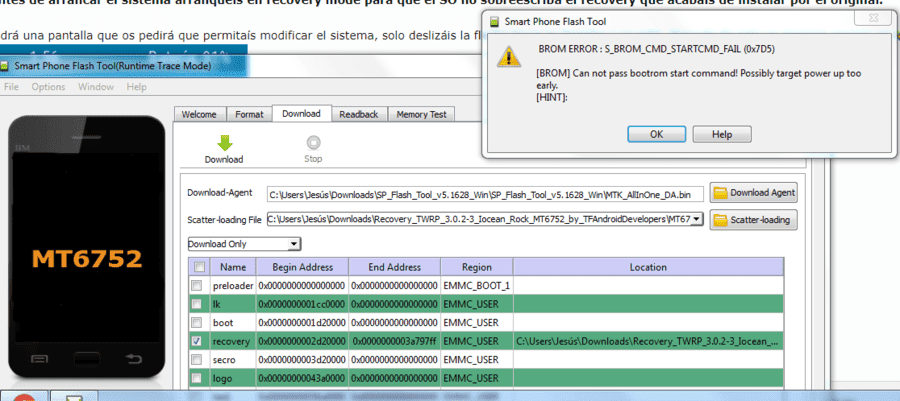Viewport: 900px width, 401px height.
Task: Enable the logo partition checkbox
Action: click(196, 379)
